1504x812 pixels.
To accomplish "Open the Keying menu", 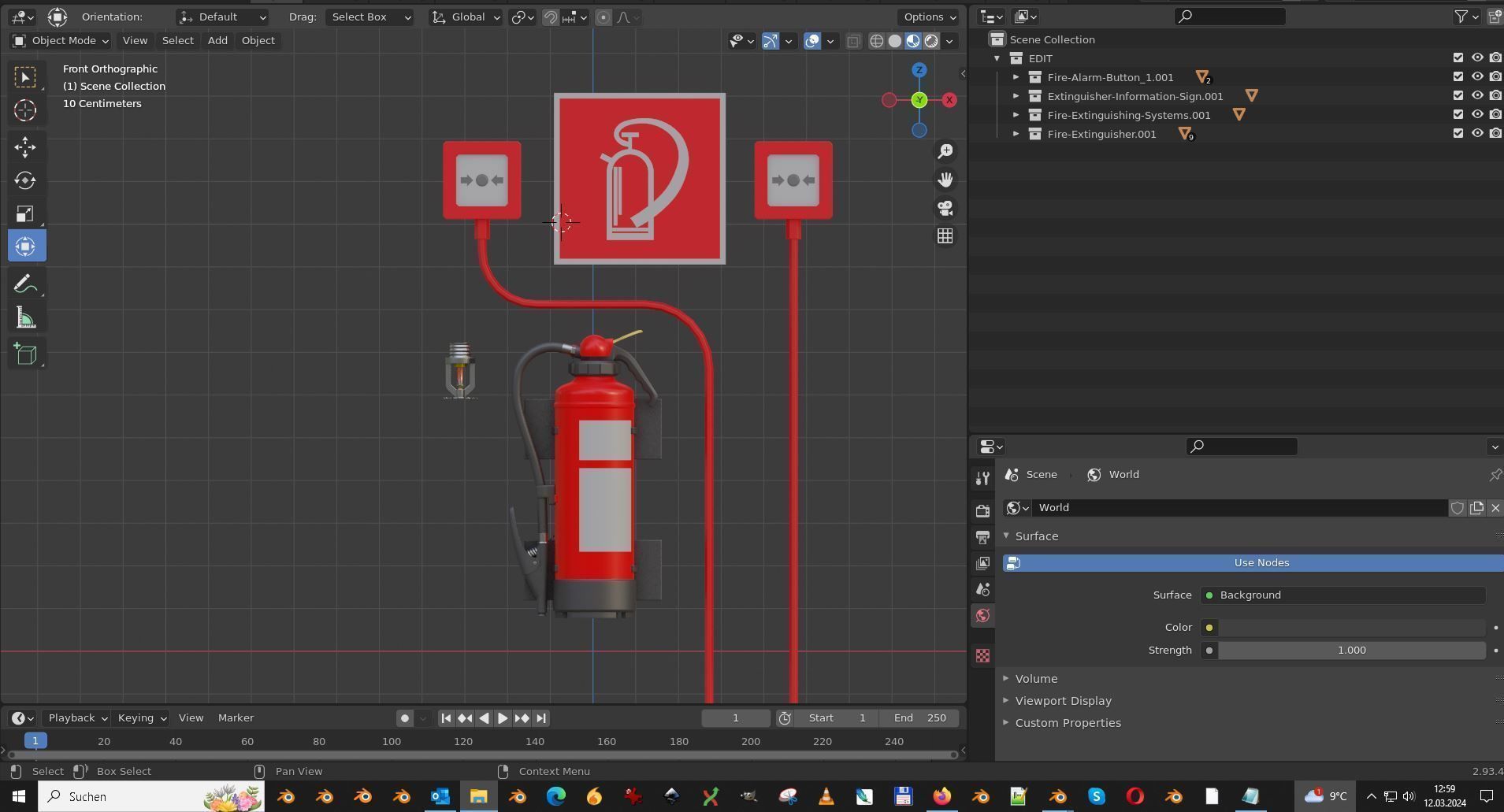I will [x=141, y=718].
